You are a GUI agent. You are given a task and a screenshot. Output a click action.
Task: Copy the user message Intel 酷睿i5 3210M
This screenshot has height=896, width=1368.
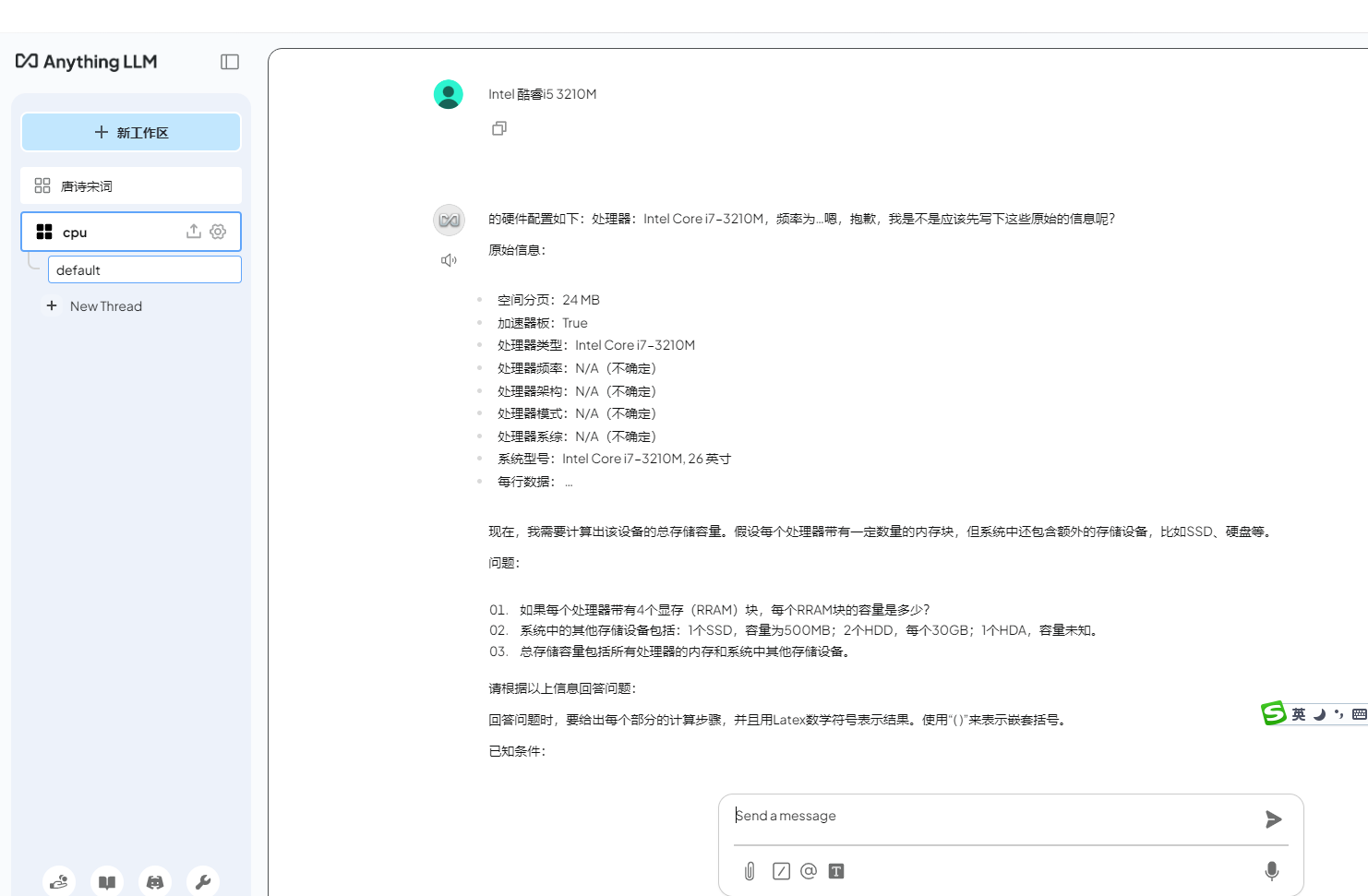point(499,128)
